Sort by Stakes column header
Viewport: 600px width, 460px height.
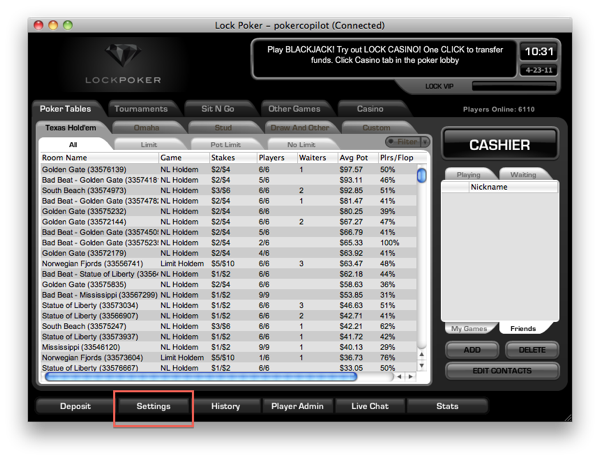pos(233,158)
